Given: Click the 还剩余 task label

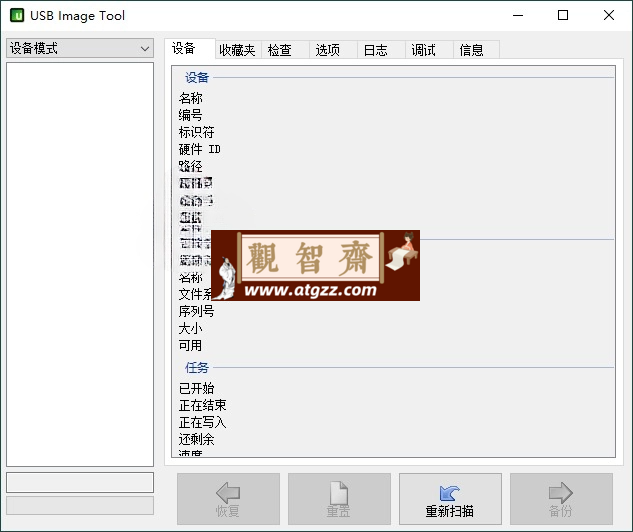Looking at the screenshot, I should (196, 439).
